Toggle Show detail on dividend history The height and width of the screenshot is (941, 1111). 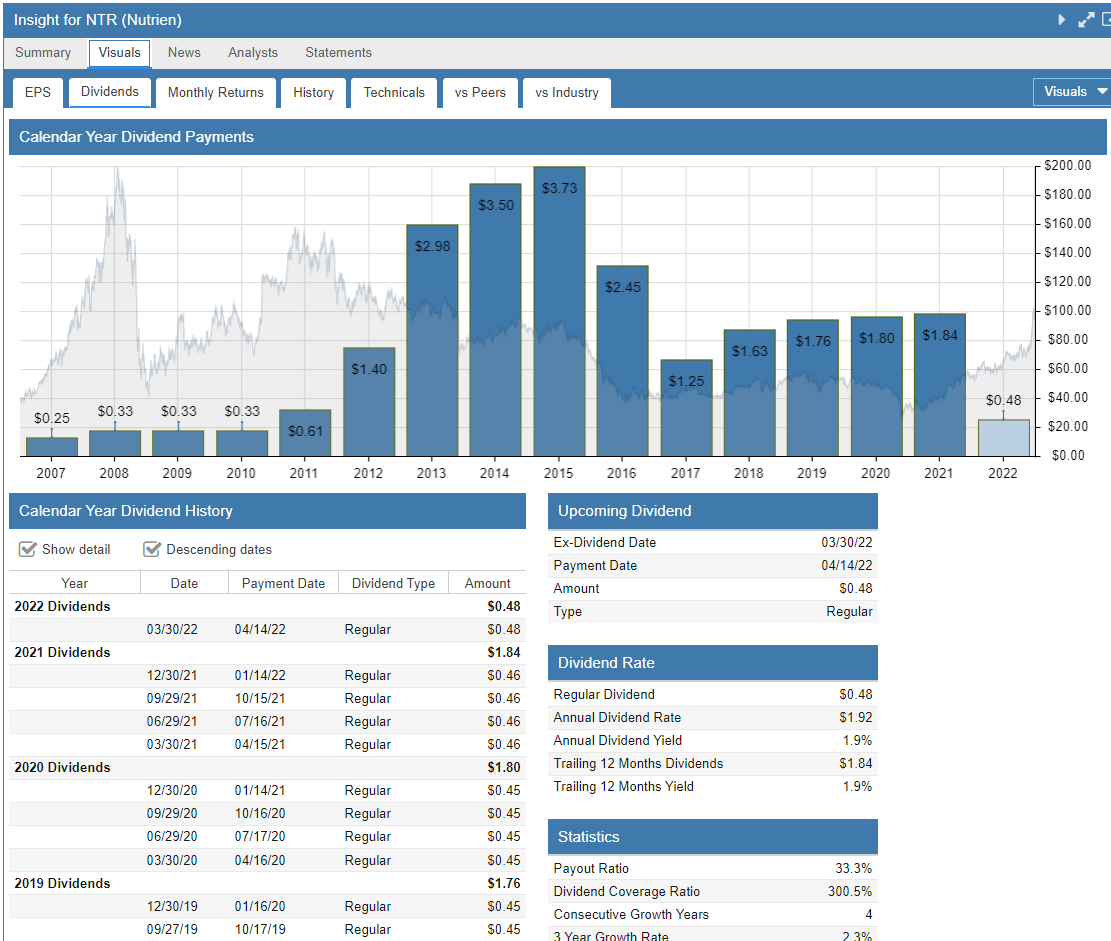(27, 549)
